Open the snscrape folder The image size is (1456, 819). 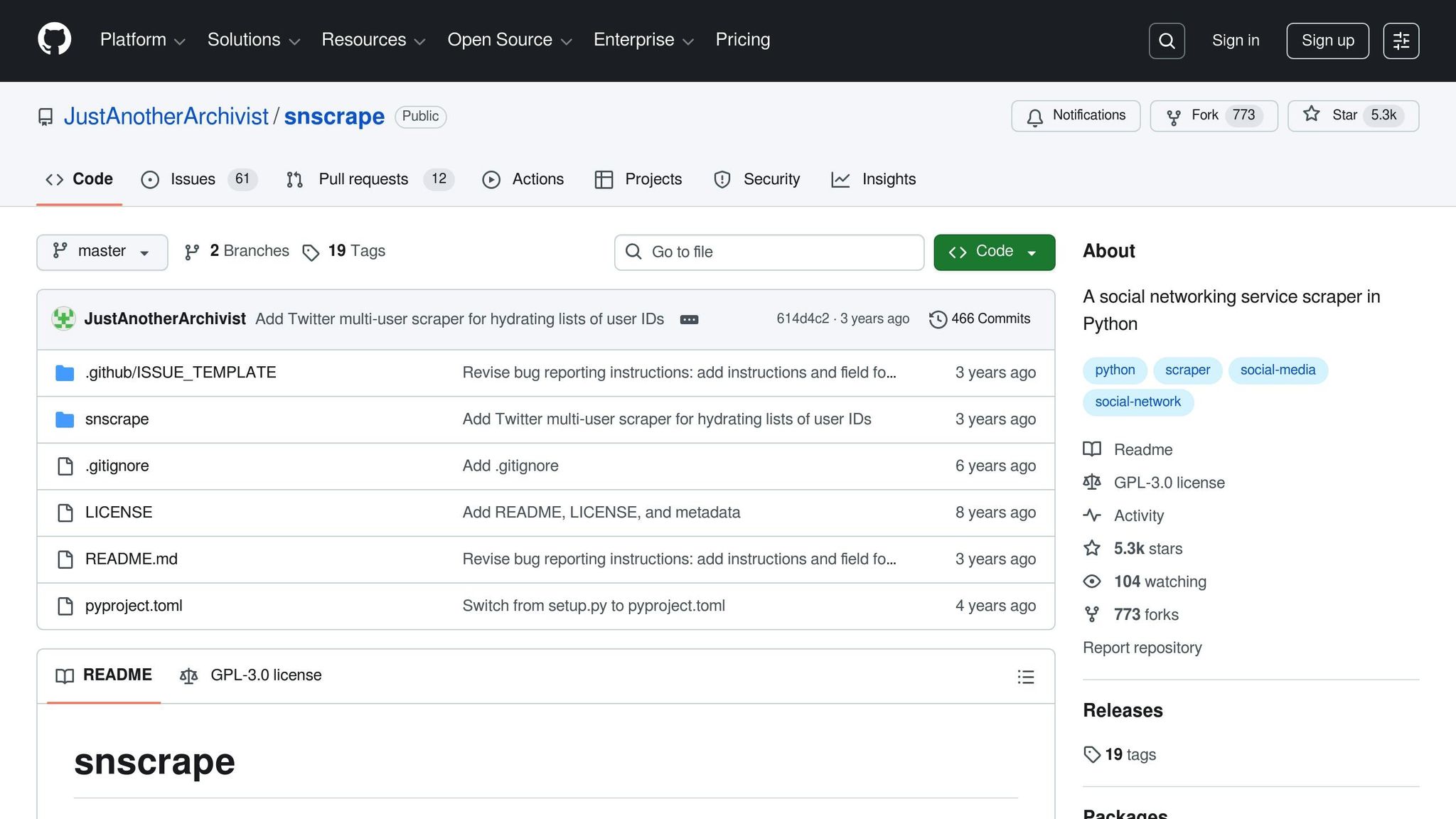pyautogui.click(x=117, y=419)
